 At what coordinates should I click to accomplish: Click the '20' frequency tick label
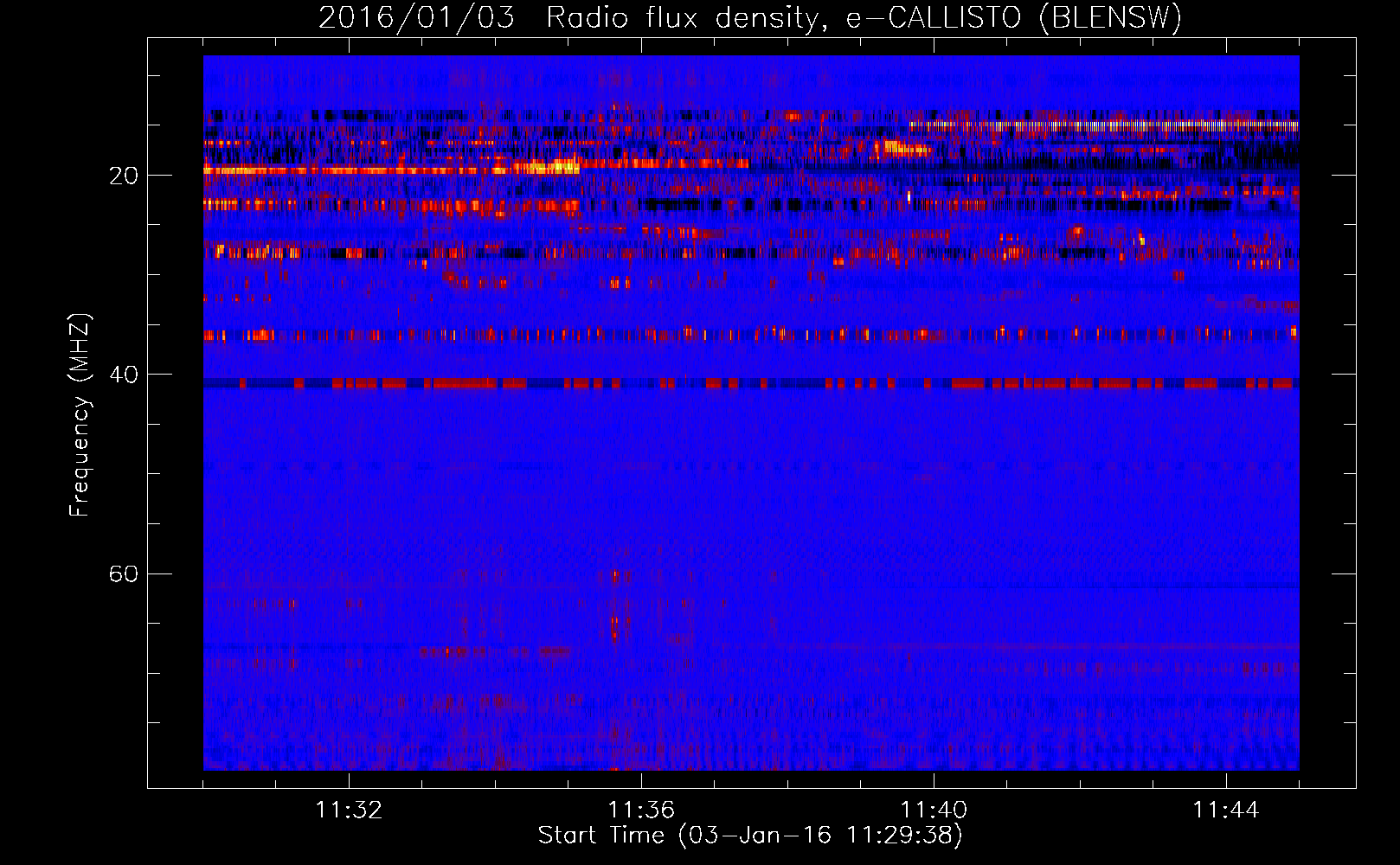124,176
